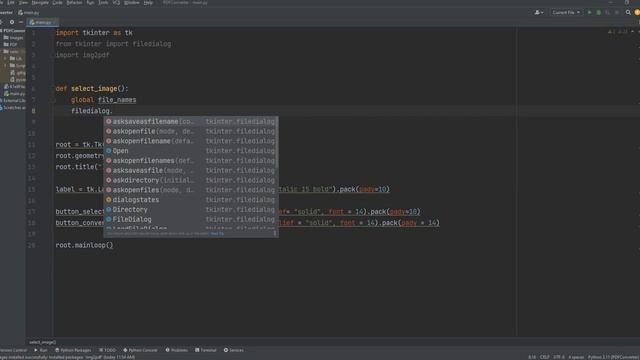The width and height of the screenshot is (640, 360).
Task: Click main.py in the navigation breadcrumb
Action: [29, 13]
